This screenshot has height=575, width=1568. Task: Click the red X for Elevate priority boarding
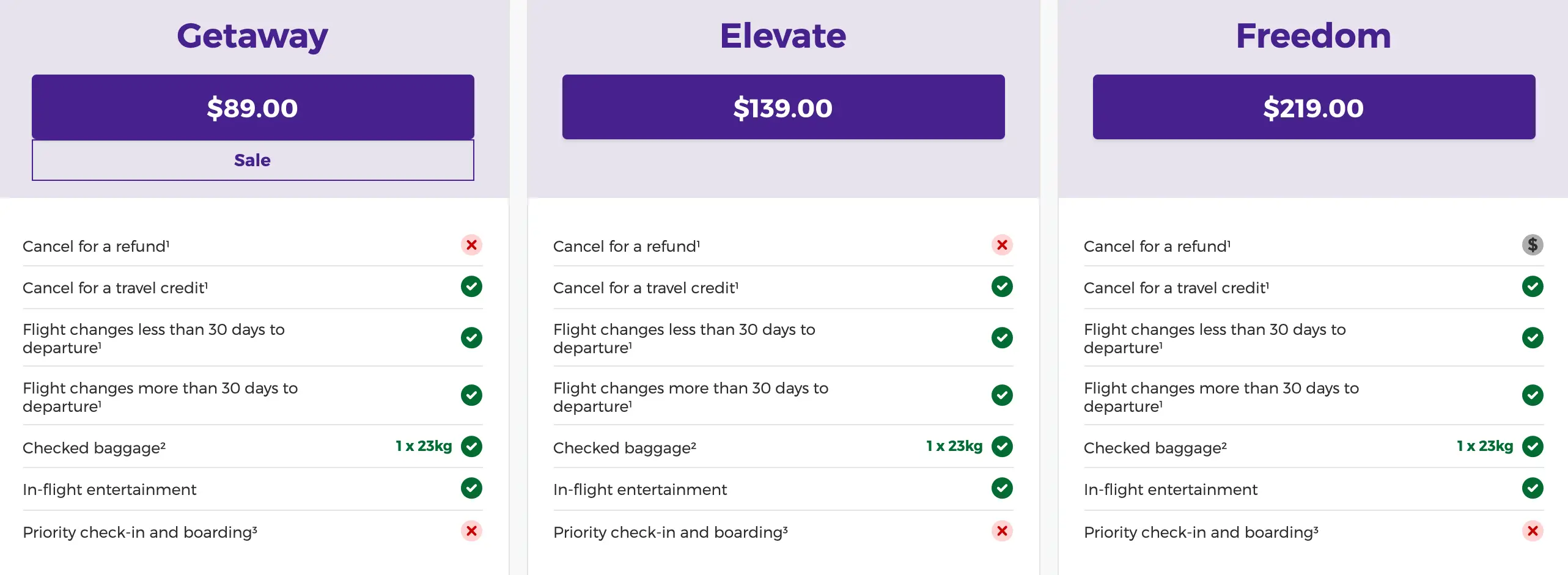[x=1001, y=531]
